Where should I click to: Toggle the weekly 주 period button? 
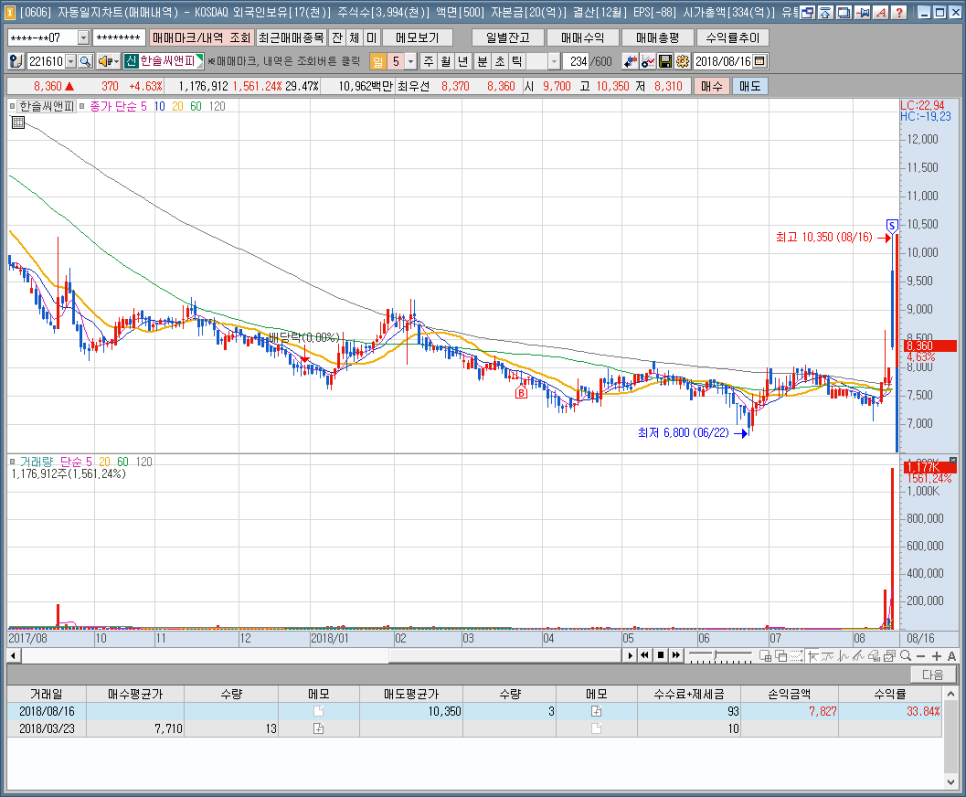pyautogui.click(x=429, y=62)
